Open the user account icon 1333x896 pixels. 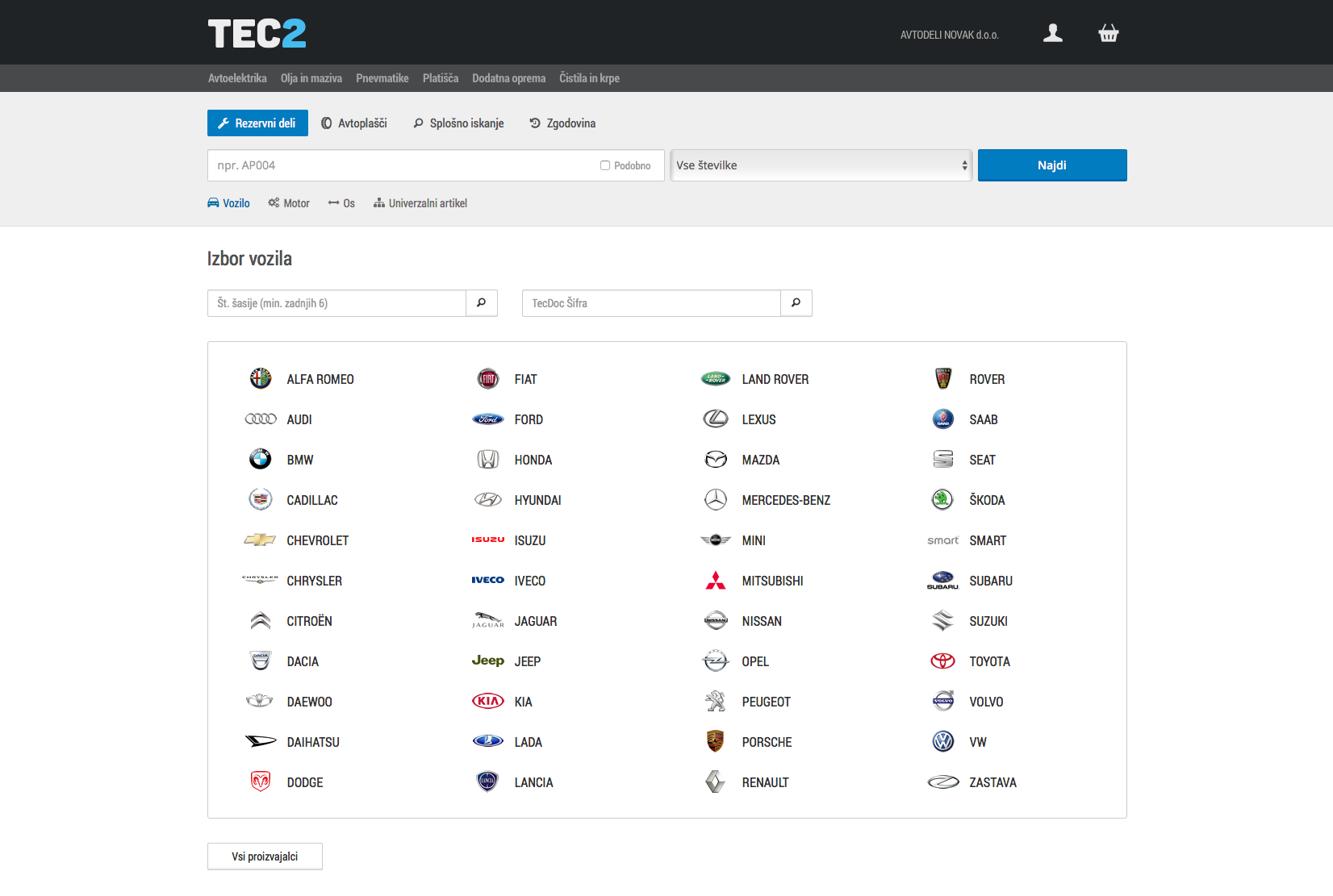click(x=1052, y=33)
